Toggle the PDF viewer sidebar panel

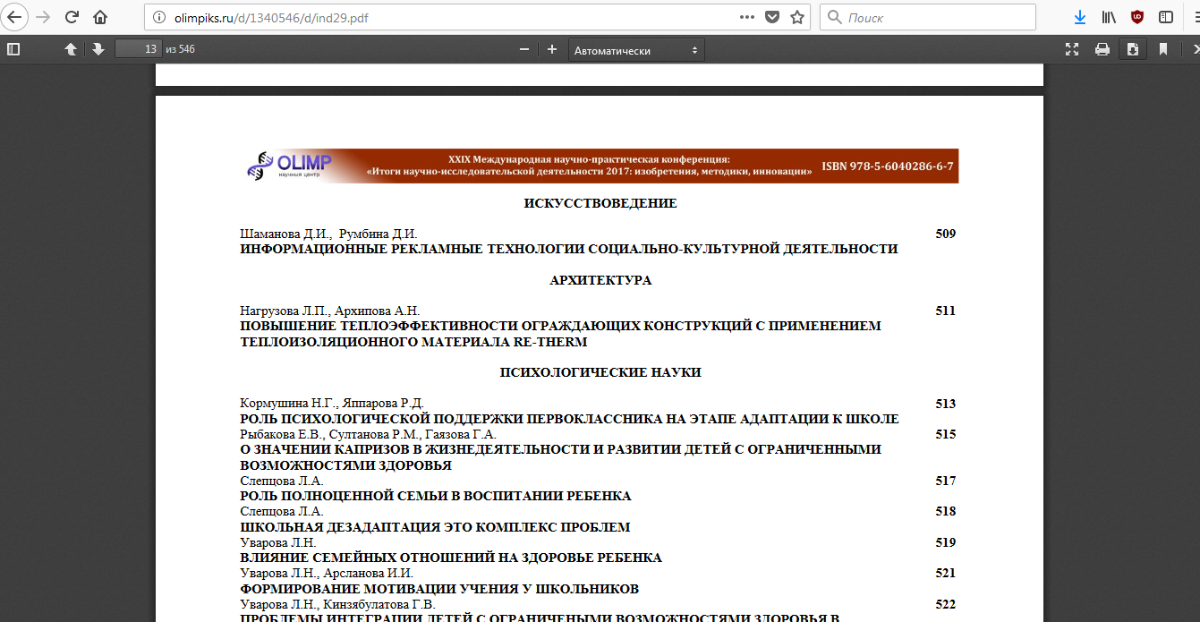pos(13,49)
